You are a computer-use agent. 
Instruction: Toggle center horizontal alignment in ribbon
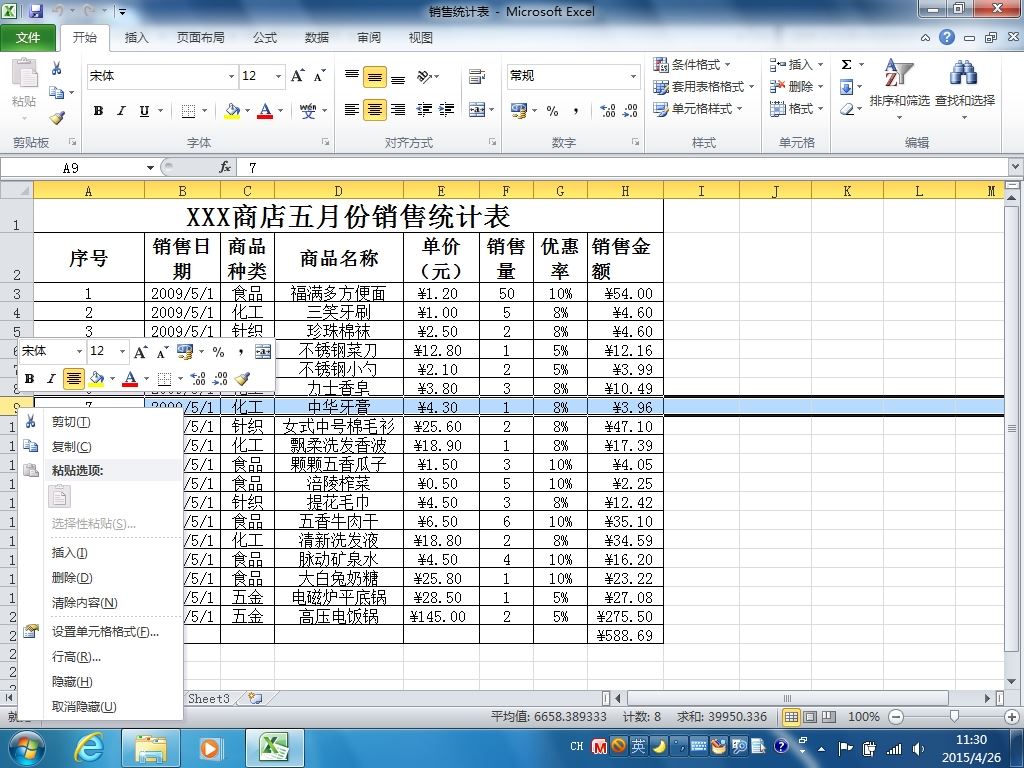(x=375, y=110)
